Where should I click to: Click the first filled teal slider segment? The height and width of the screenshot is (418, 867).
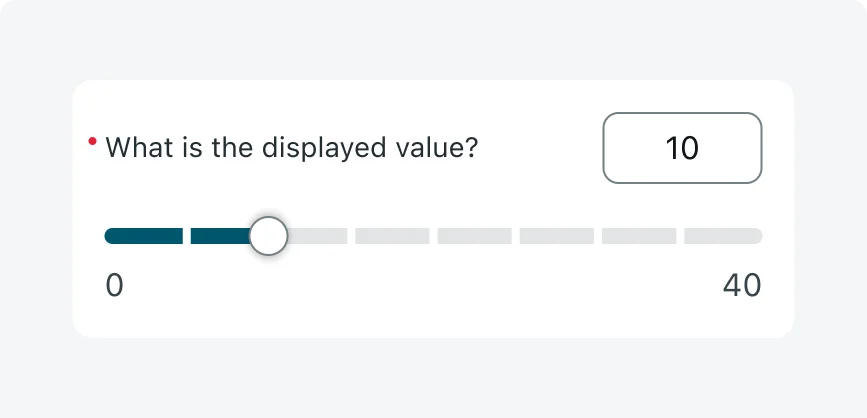tap(144, 236)
